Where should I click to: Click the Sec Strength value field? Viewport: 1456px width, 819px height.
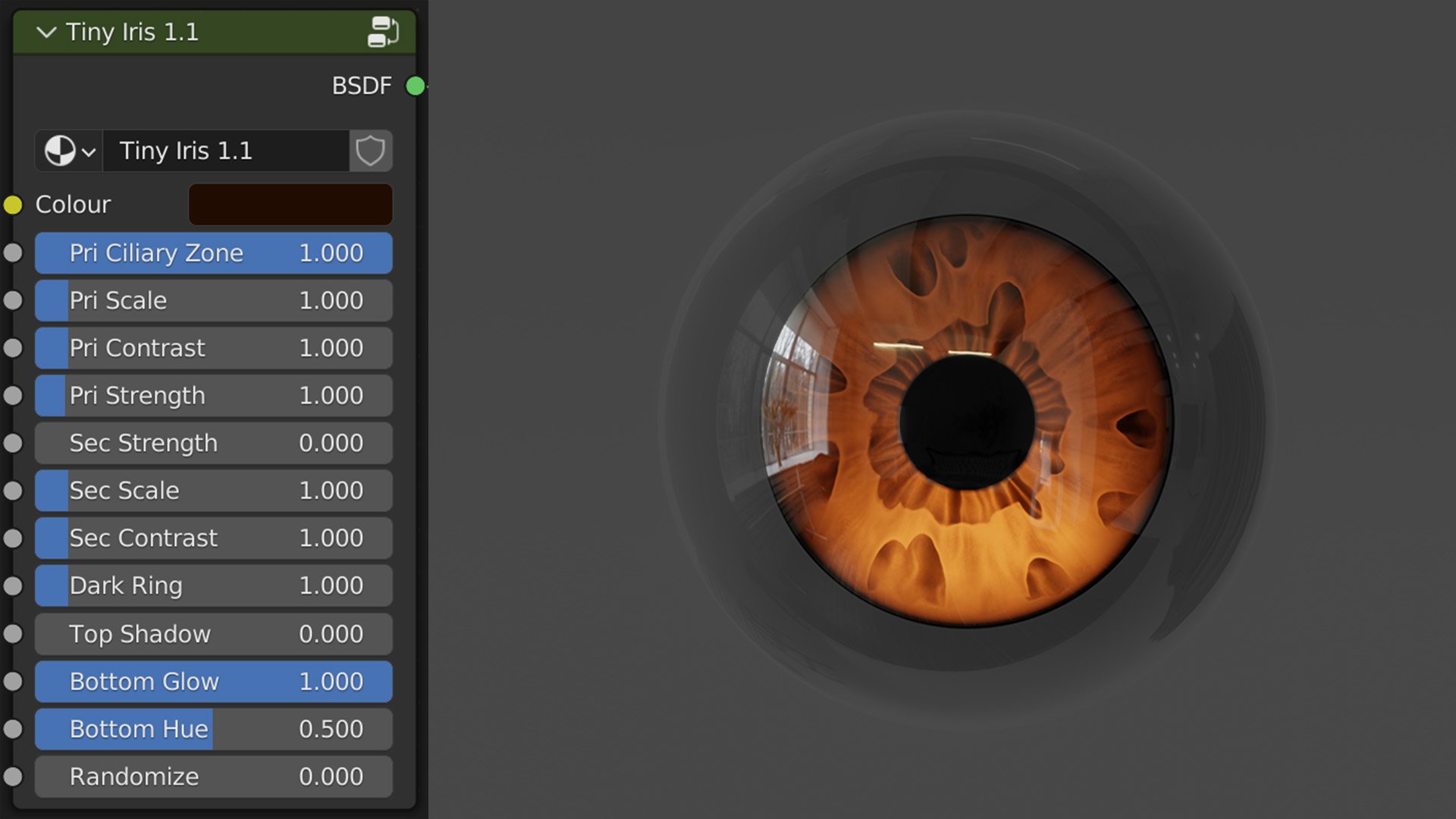tap(213, 443)
